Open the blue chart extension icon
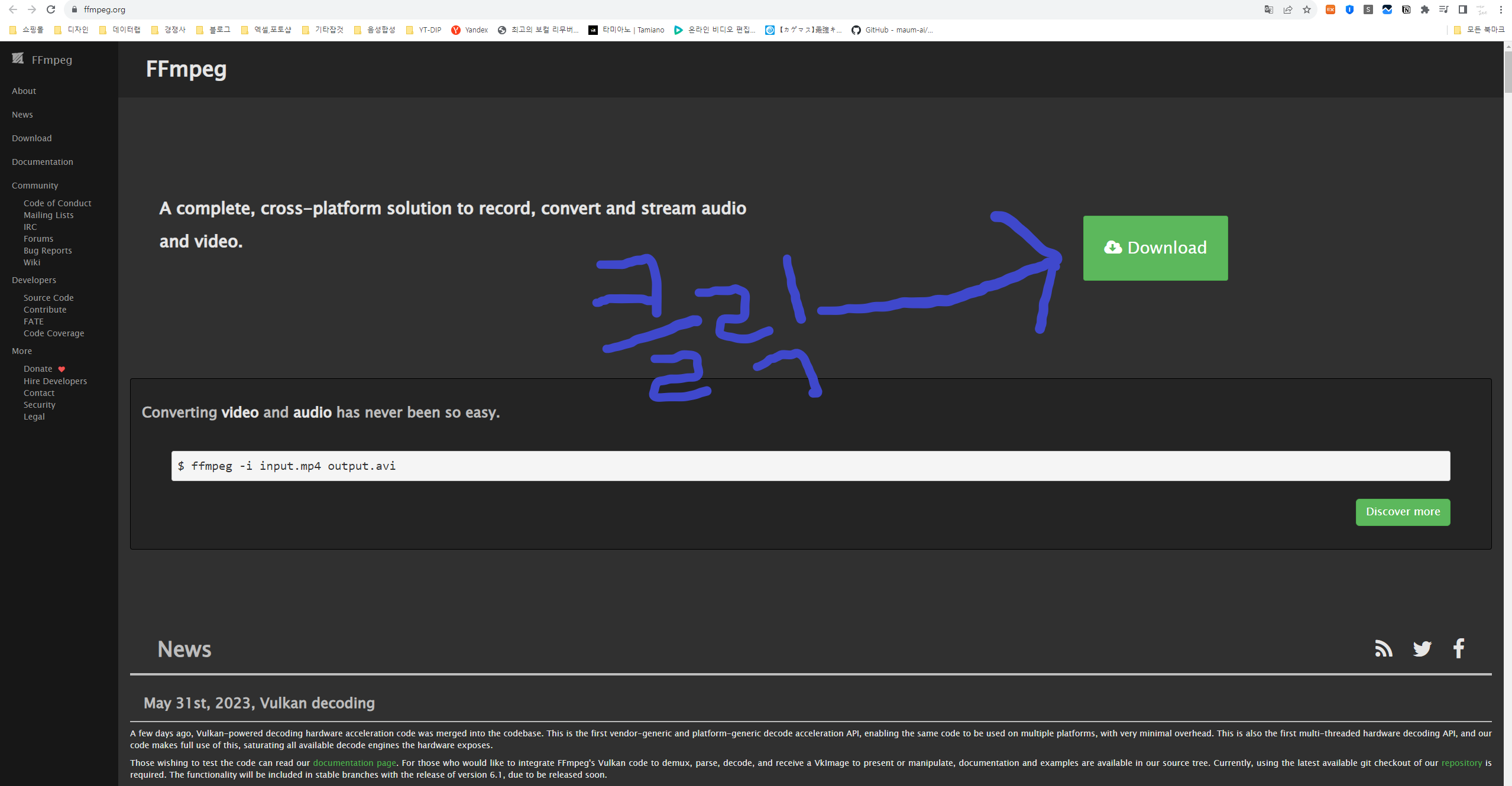Viewport: 1512px width, 786px height. 1387,9
